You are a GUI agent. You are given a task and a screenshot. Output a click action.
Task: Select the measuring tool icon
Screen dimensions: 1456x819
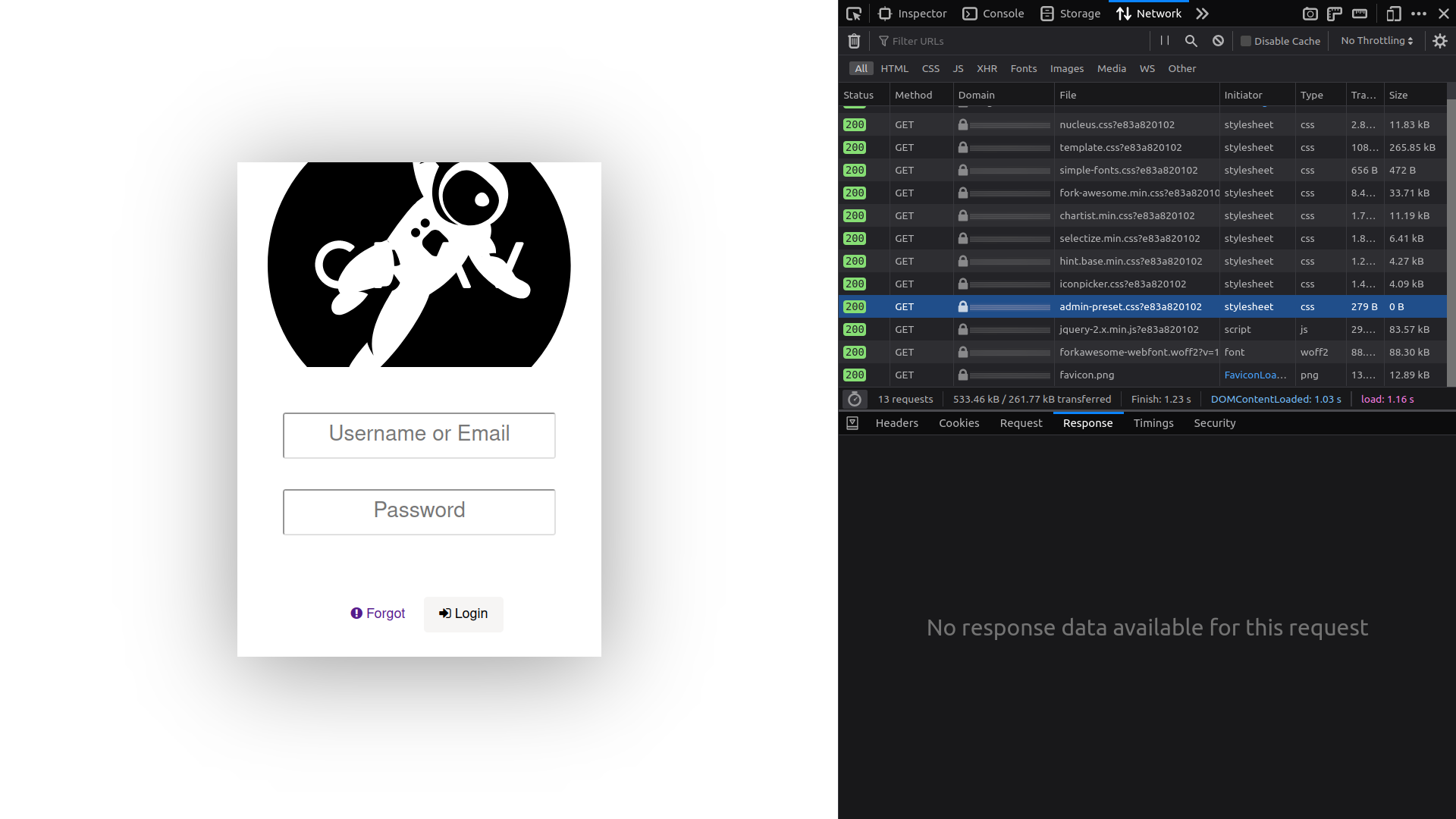click(x=1360, y=13)
